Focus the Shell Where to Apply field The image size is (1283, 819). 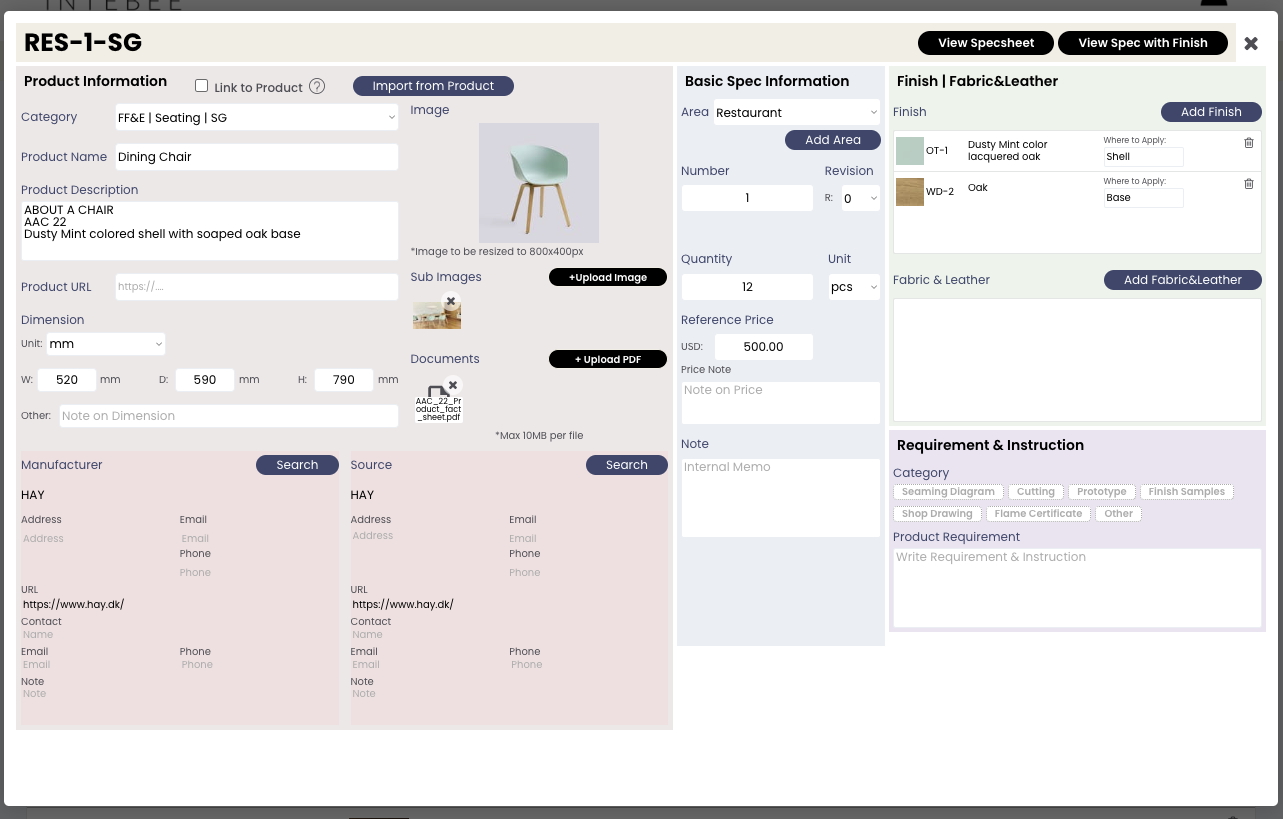click(1143, 157)
